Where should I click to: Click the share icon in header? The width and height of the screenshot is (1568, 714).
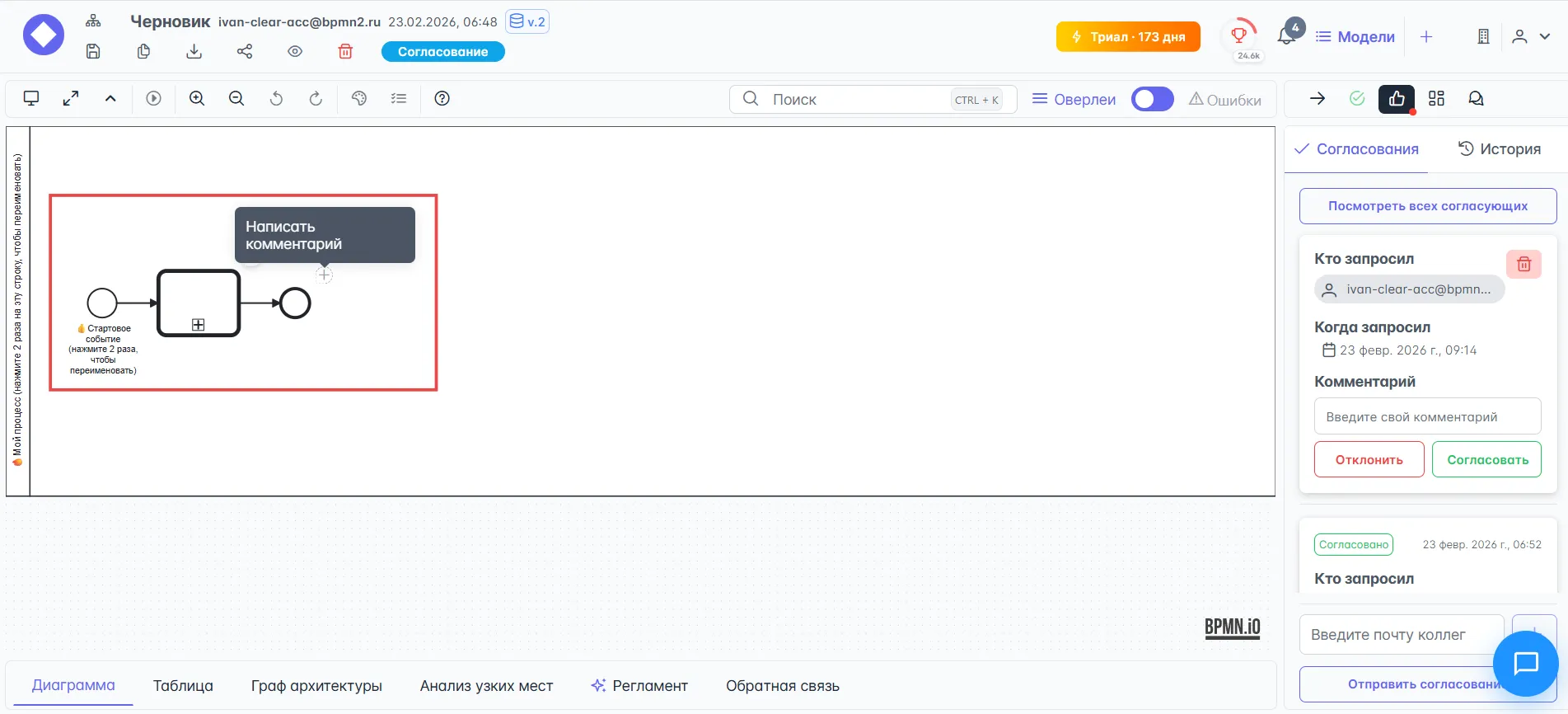245,51
